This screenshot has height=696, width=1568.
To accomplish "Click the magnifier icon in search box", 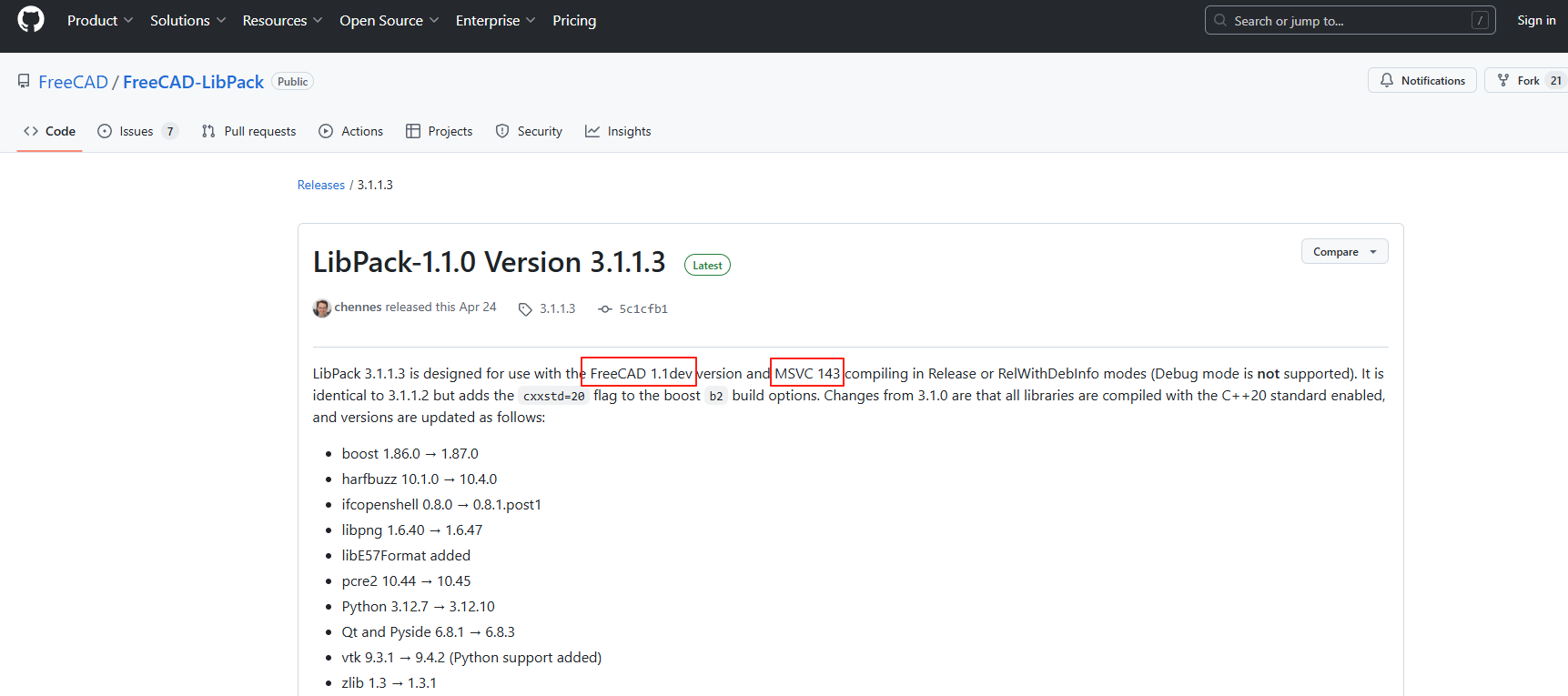I will [x=1220, y=20].
